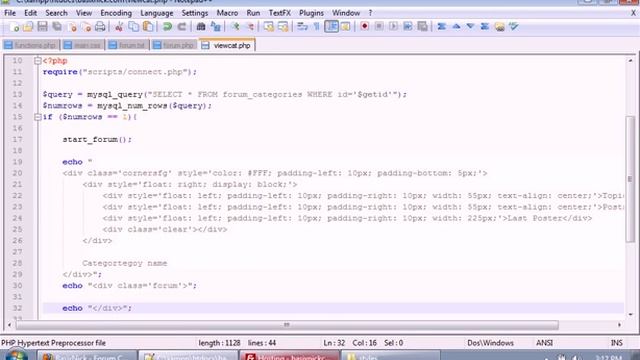The image size is (640, 360).
Task: Click the scroll down arrow of editor
Action: click(x=631, y=314)
